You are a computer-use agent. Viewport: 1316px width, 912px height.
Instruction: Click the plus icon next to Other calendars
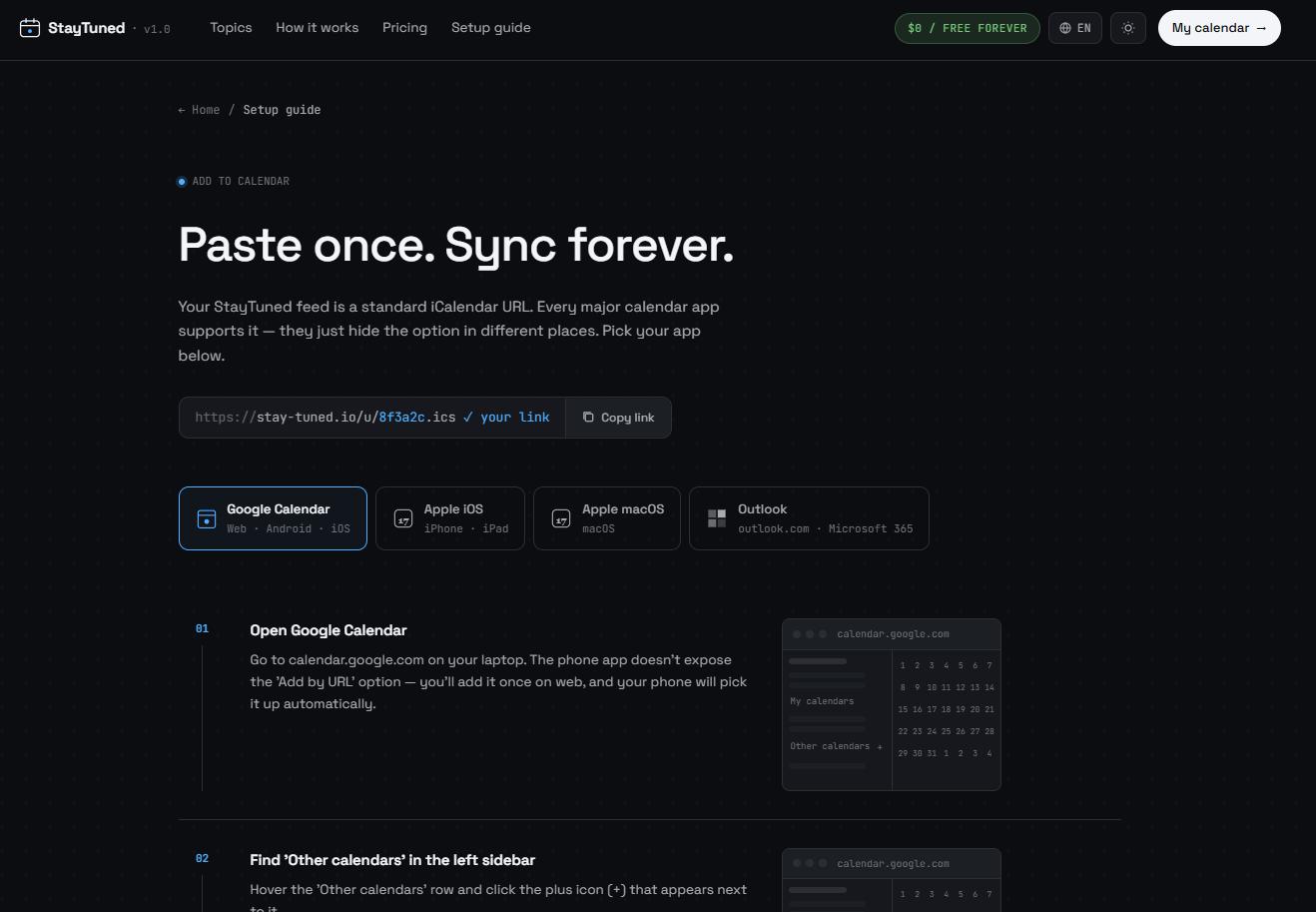click(880, 747)
